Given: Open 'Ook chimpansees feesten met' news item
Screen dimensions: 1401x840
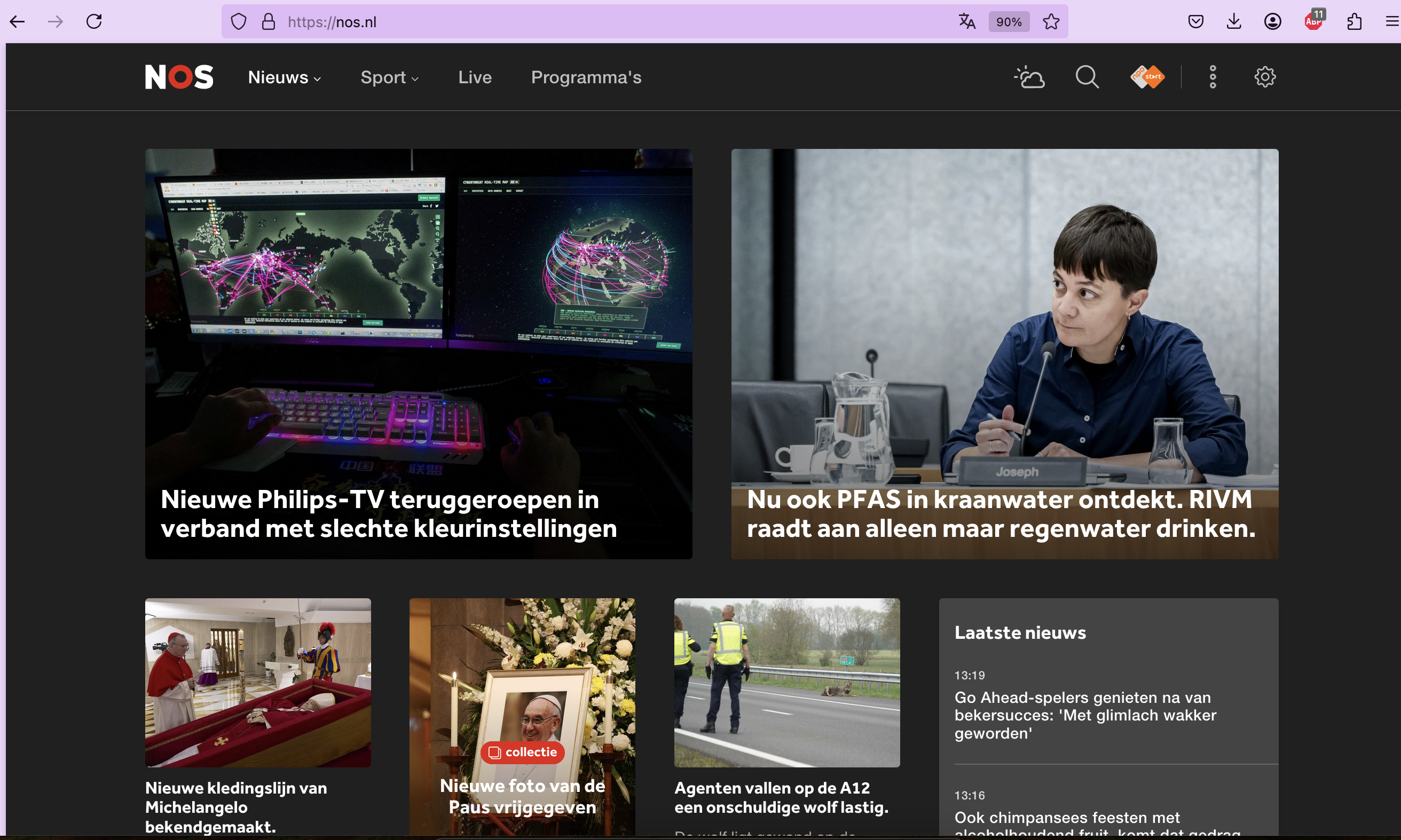Looking at the screenshot, I should (1097, 824).
